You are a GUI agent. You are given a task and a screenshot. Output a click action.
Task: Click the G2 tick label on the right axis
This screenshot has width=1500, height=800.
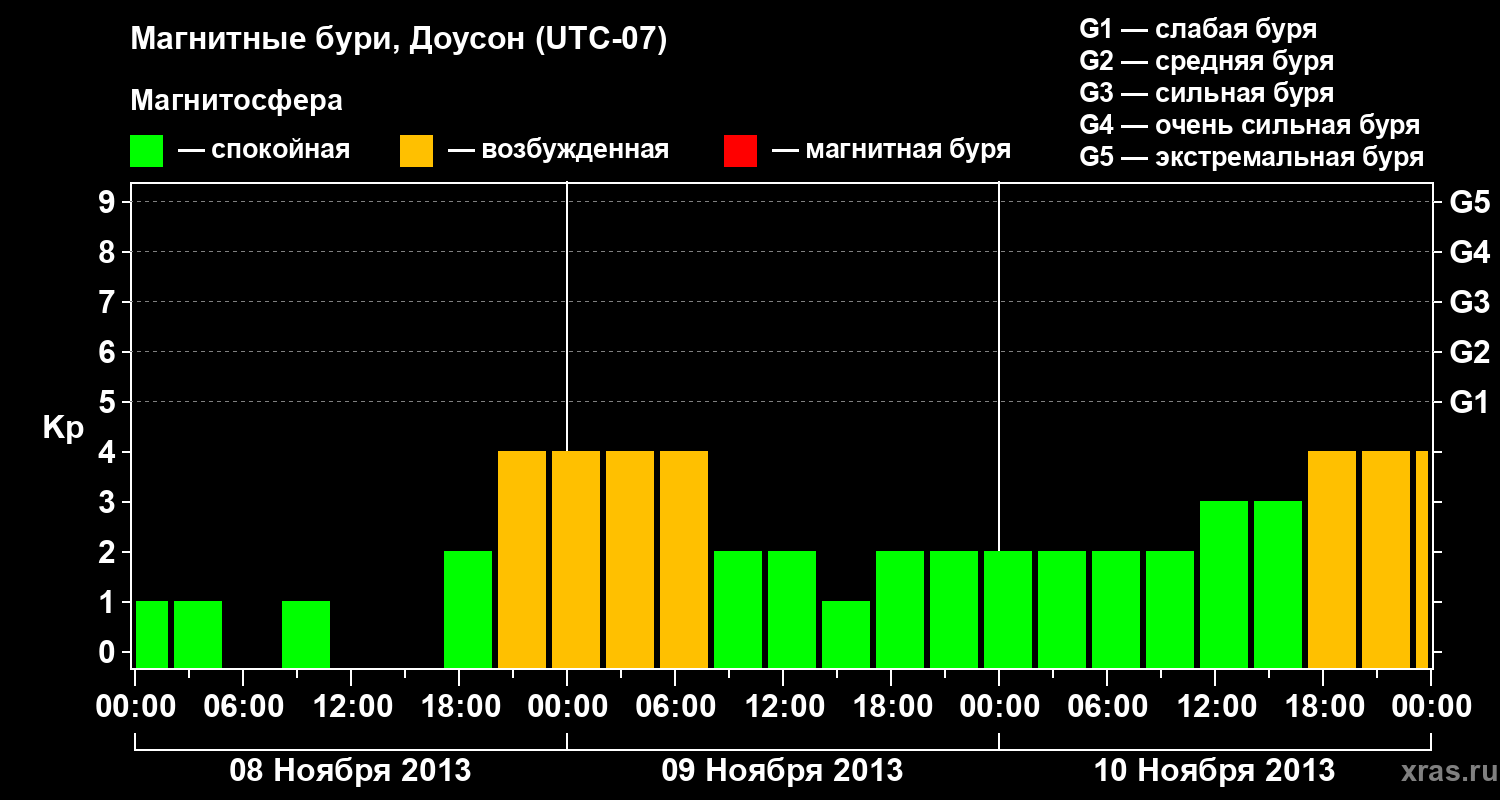click(x=1469, y=353)
